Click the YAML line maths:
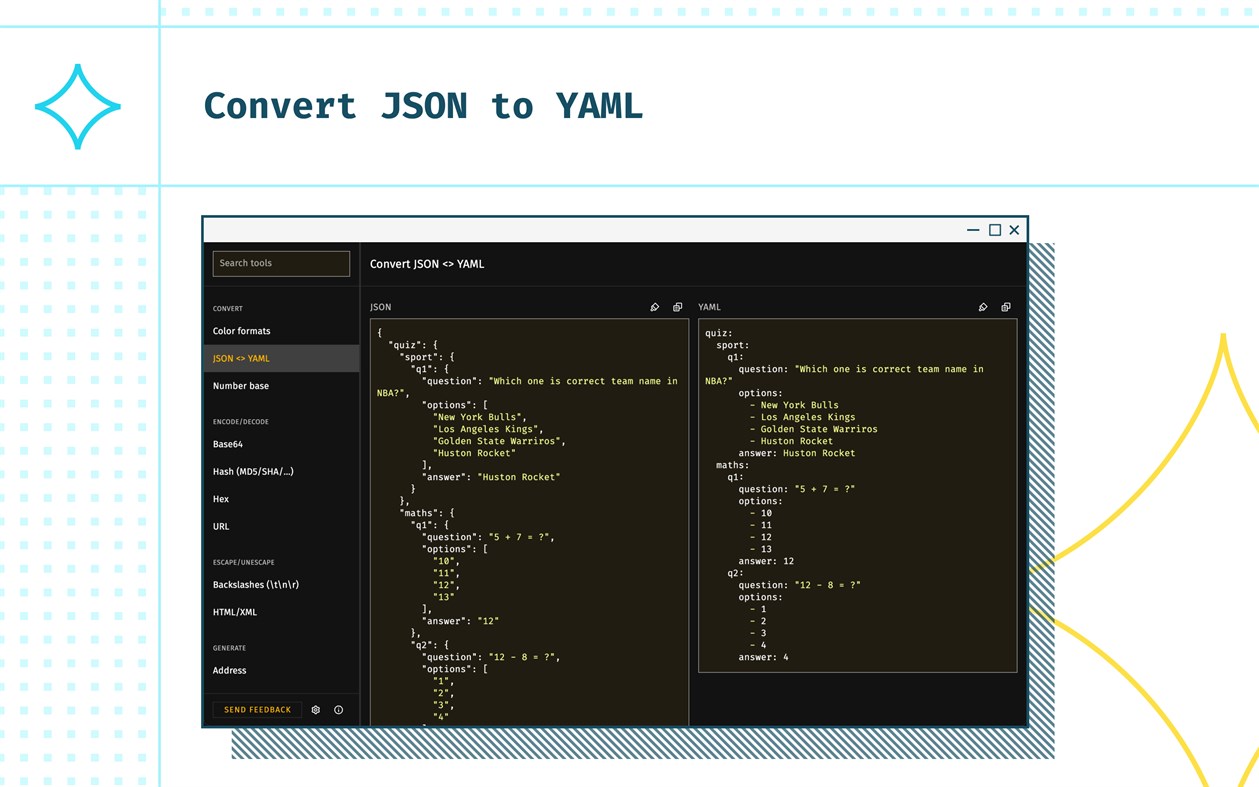Screen dimensions: 1259x787 point(733,465)
